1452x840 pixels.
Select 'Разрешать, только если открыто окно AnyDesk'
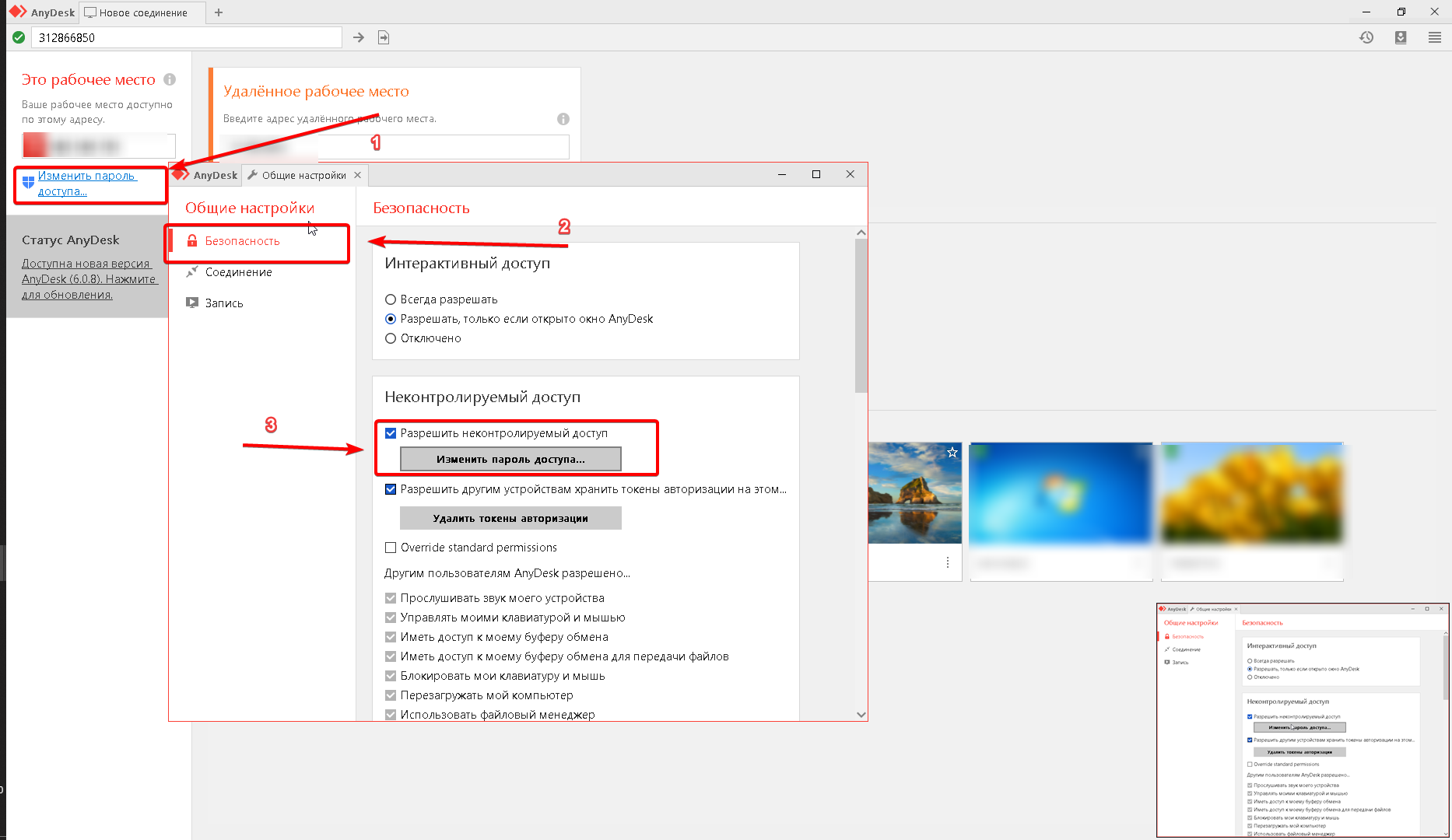(x=391, y=319)
